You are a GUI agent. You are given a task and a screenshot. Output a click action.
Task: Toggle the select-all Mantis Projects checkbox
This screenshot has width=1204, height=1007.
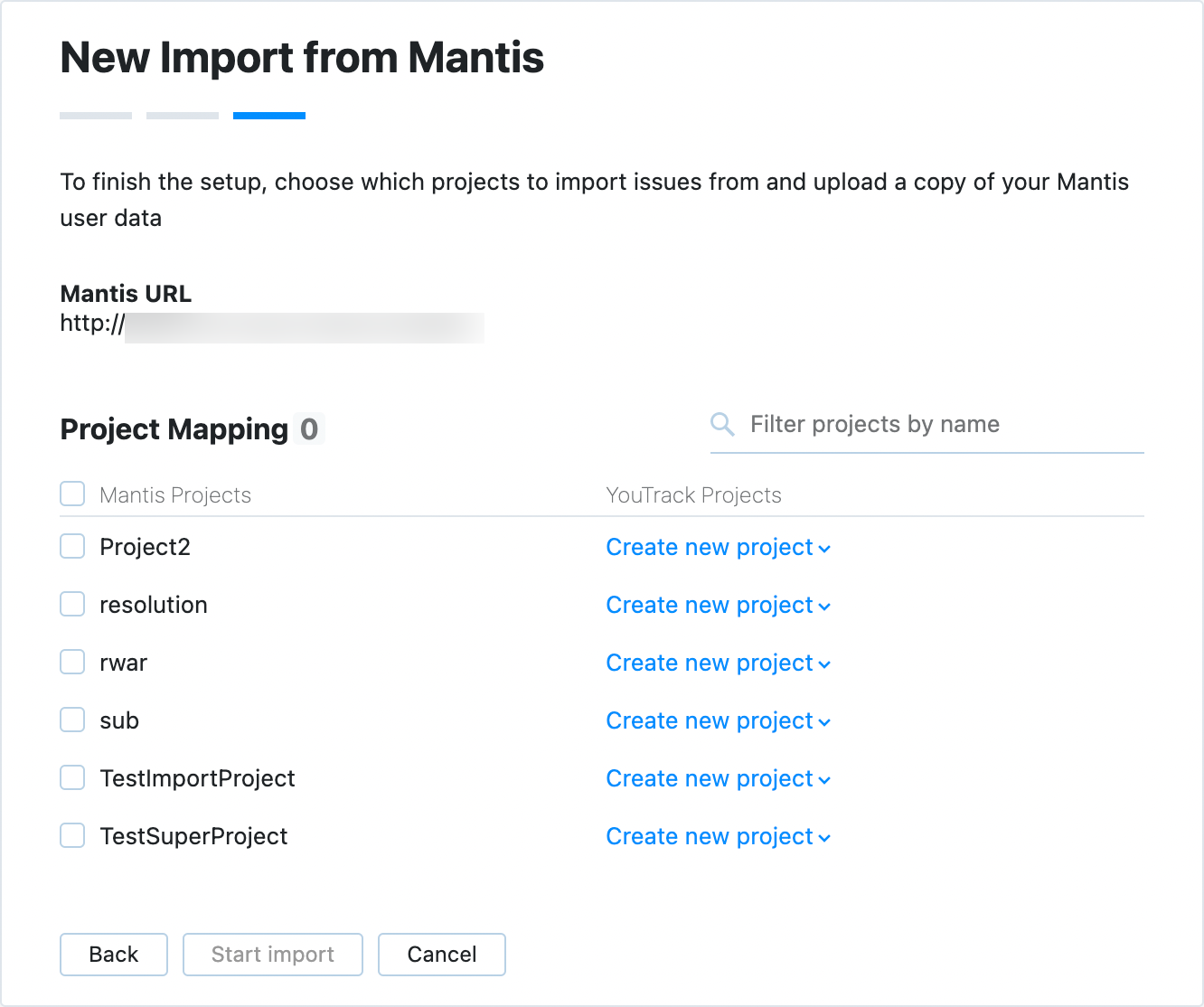72,494
